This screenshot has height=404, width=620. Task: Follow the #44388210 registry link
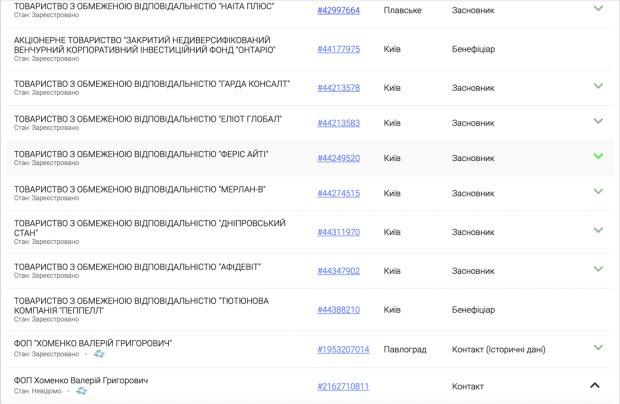coord(338,309)
